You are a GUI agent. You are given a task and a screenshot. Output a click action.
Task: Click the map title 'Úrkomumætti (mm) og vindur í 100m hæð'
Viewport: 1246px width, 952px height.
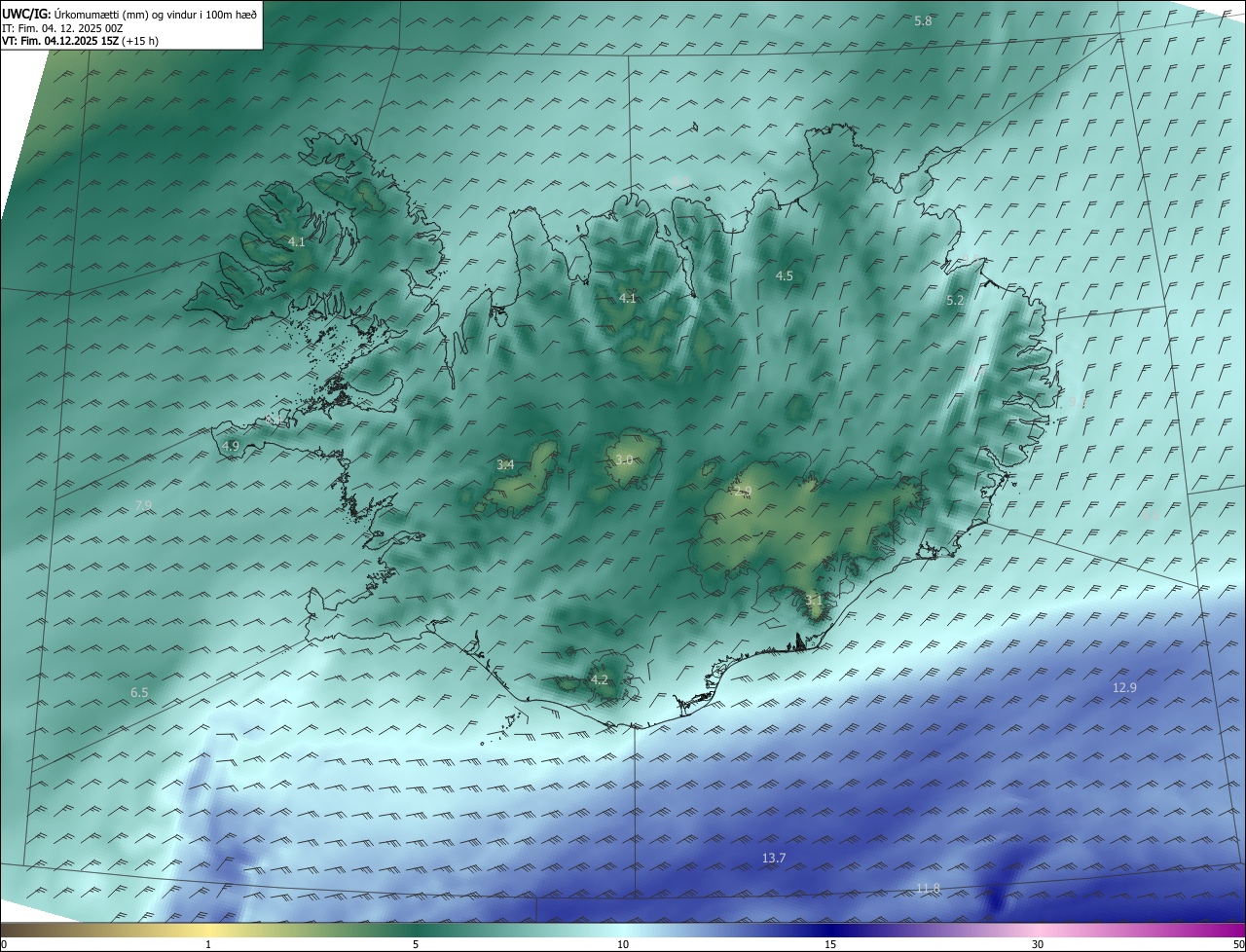[154, 15]
